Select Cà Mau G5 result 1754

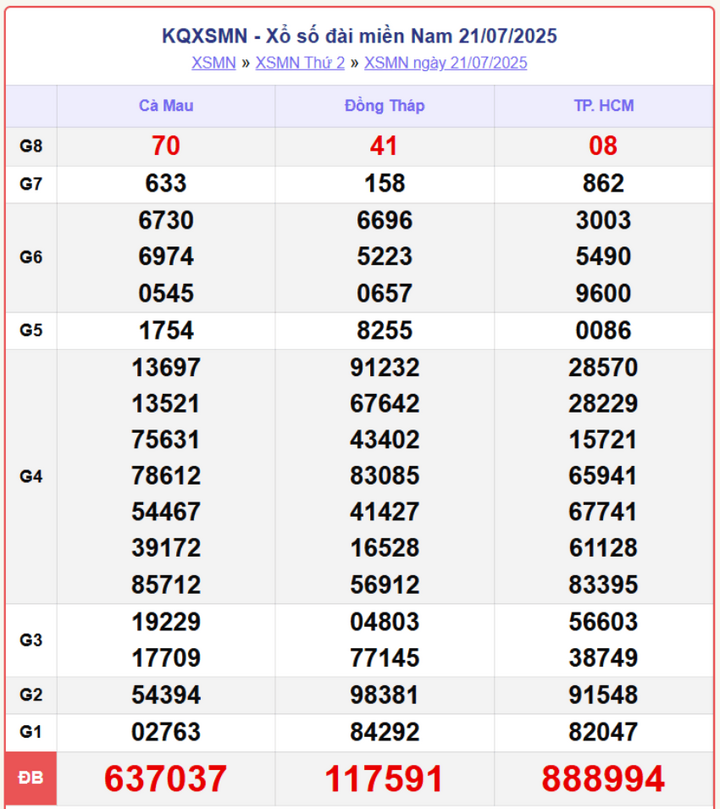click(x=166, y=331)
